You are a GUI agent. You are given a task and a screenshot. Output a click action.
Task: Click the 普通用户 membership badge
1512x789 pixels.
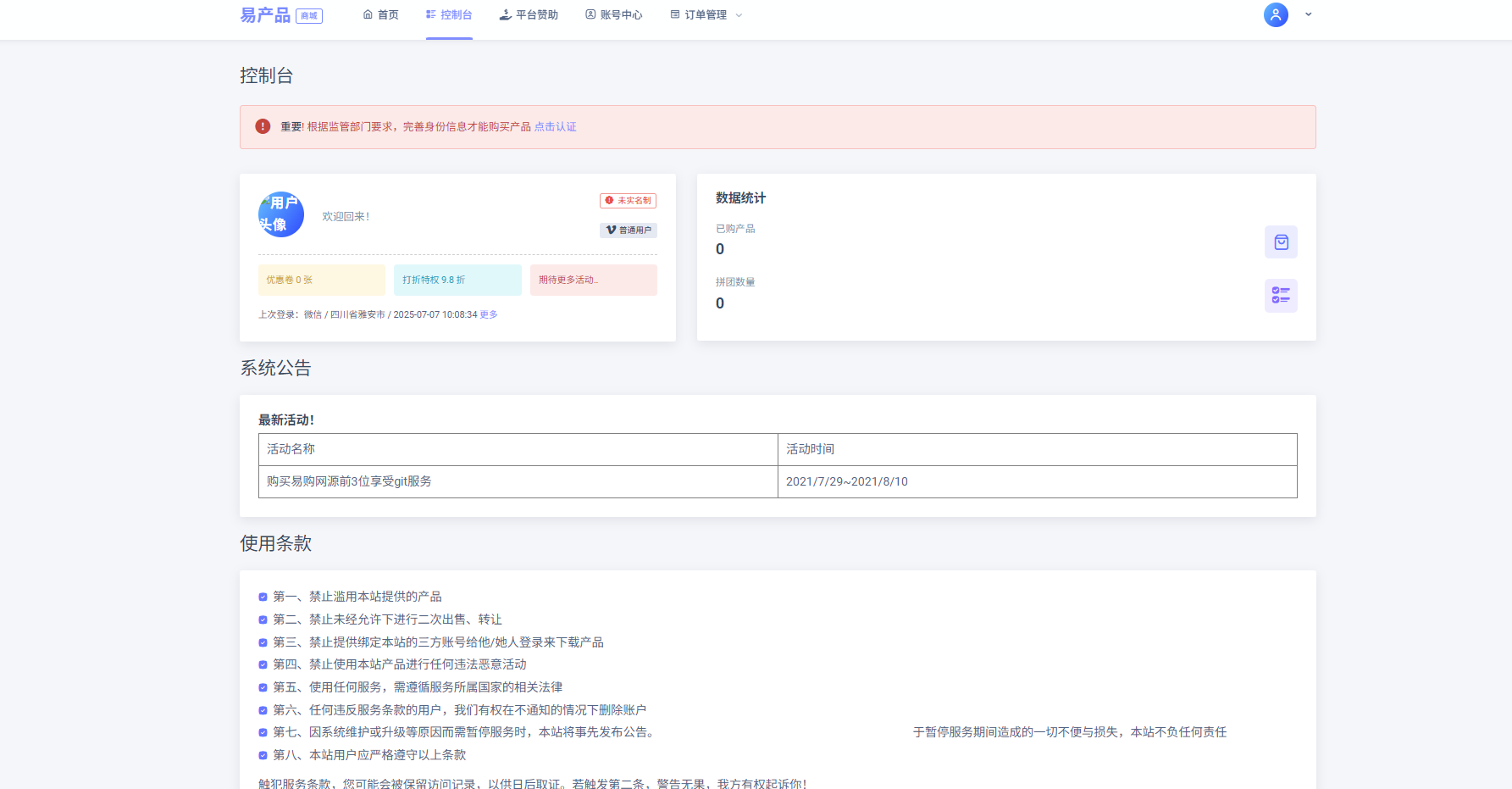(x=629, y=231)
